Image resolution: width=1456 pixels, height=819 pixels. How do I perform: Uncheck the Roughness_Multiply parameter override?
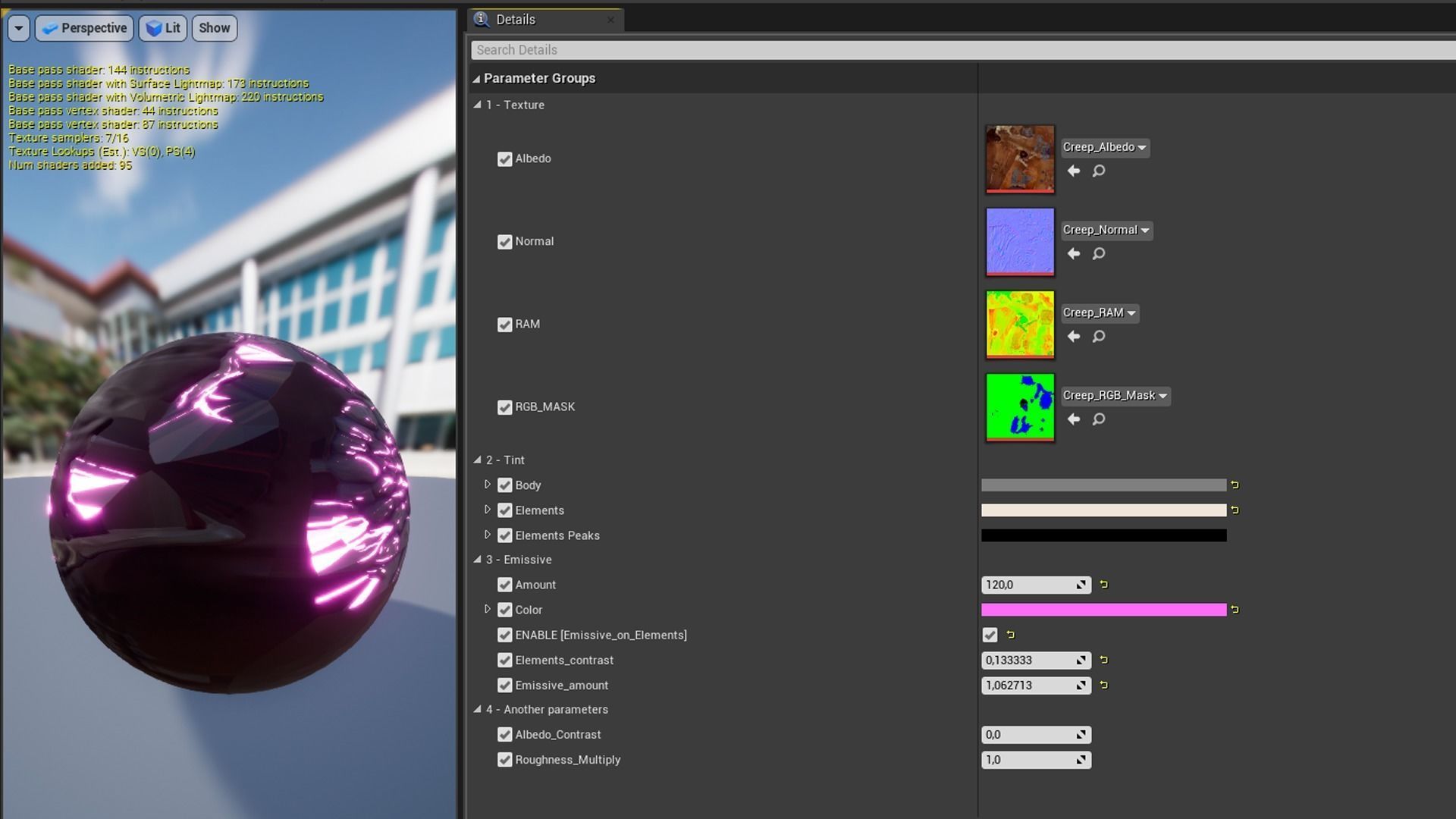[504, 760]
